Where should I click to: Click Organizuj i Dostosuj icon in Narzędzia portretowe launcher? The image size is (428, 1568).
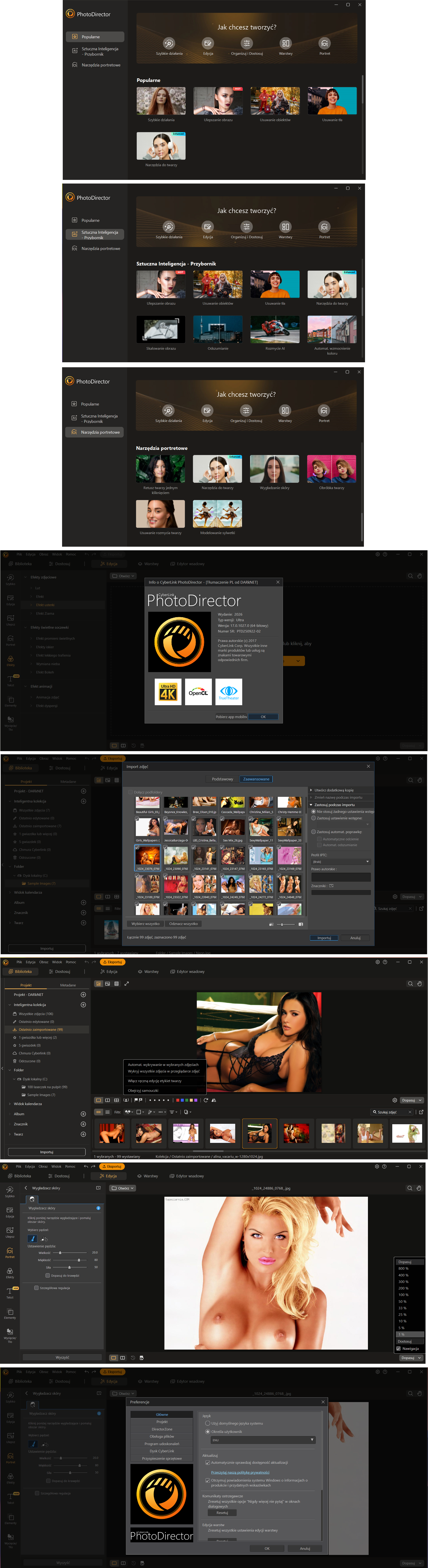click(x=246, y=410)
